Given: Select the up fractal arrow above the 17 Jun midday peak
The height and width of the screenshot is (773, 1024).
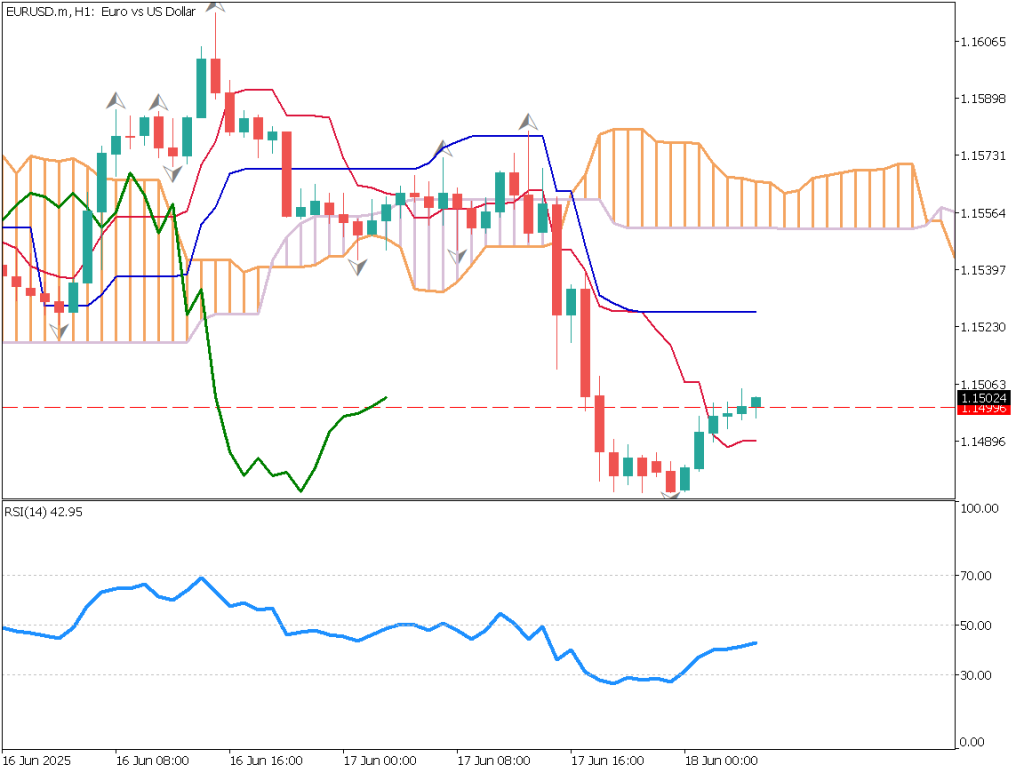Looking at the screenshot, I should click(x=528, y=122).
